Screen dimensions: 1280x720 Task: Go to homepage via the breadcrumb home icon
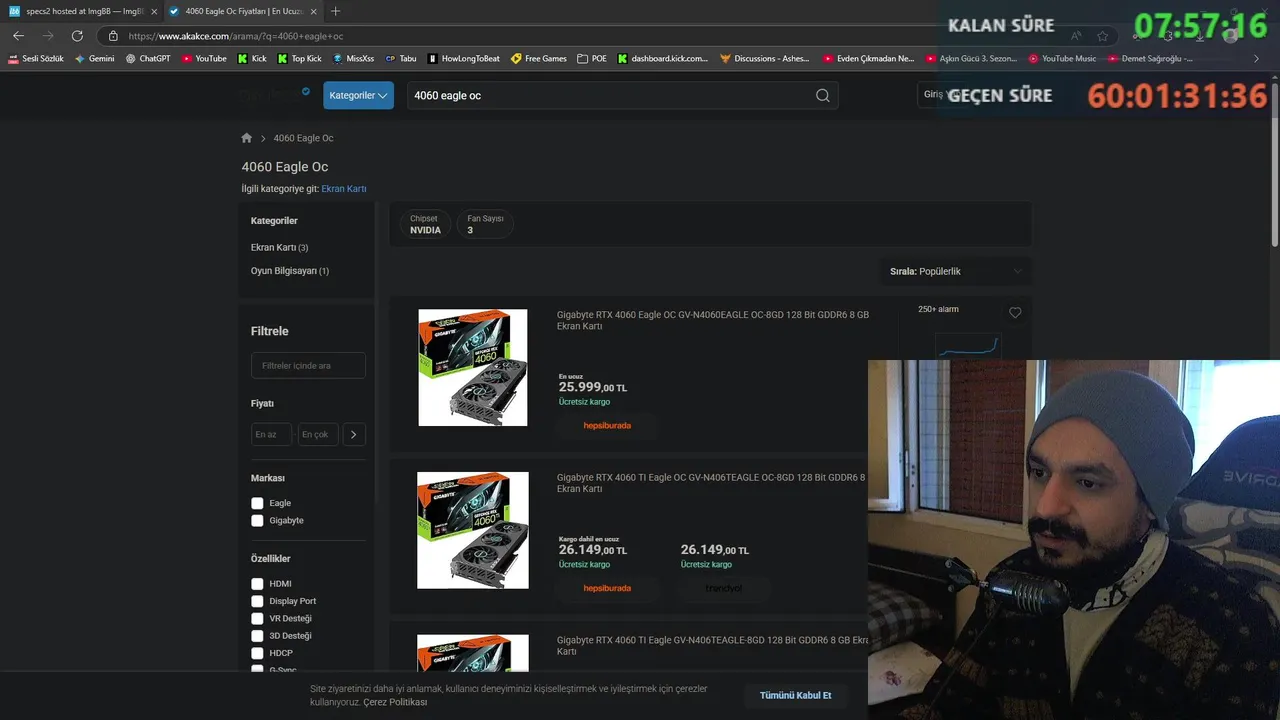[247, 138]
